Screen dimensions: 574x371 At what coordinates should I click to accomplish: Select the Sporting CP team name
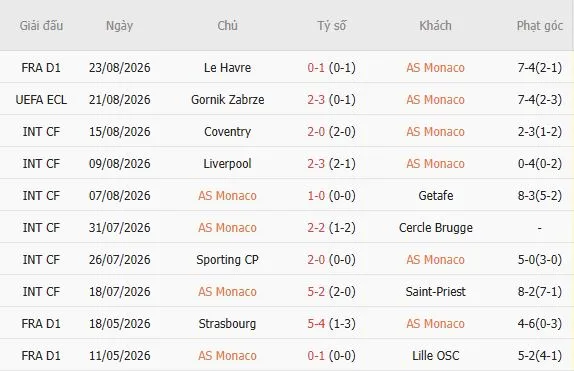point(227,260)
